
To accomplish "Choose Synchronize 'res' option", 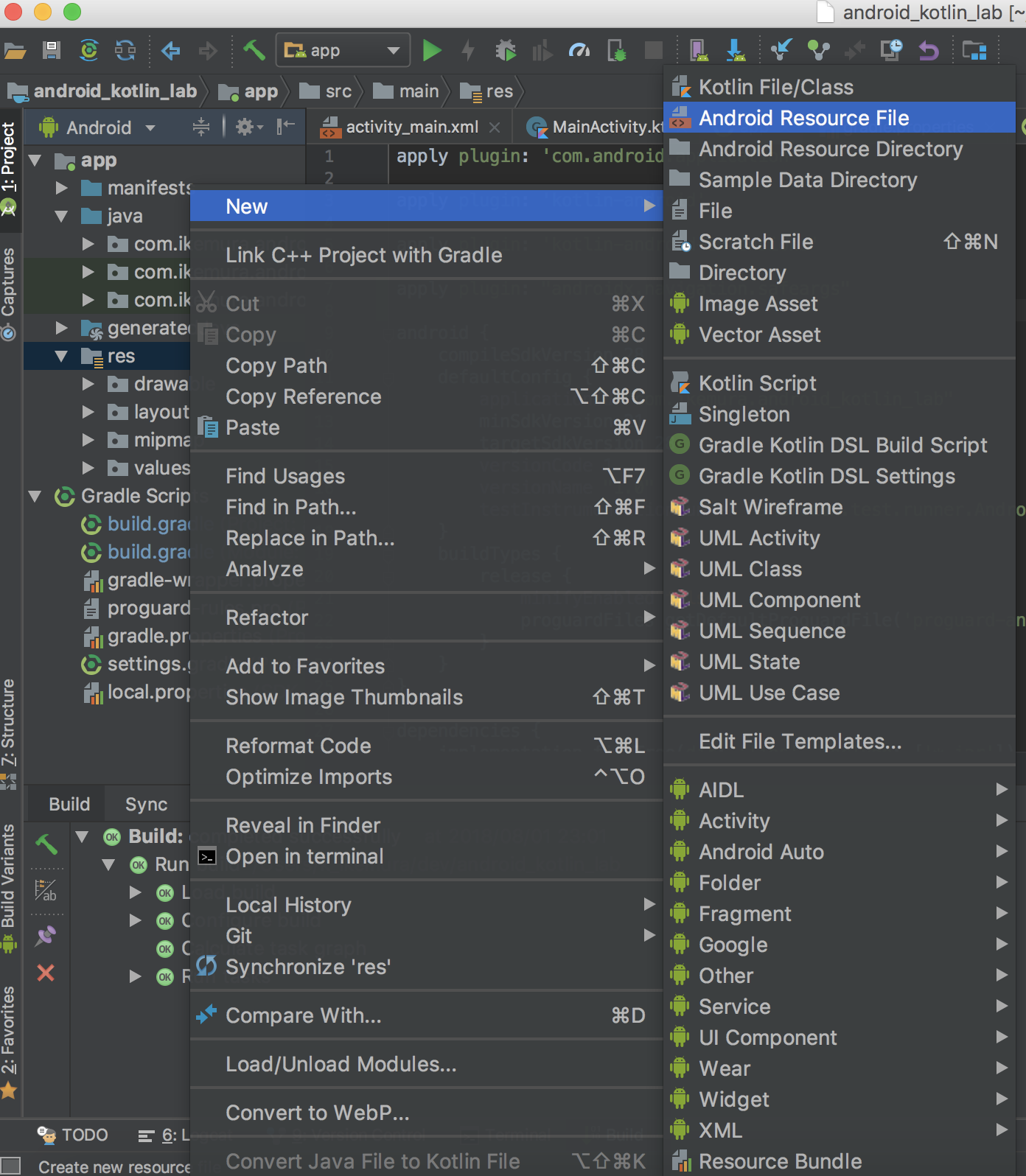I will pos(427,967).
